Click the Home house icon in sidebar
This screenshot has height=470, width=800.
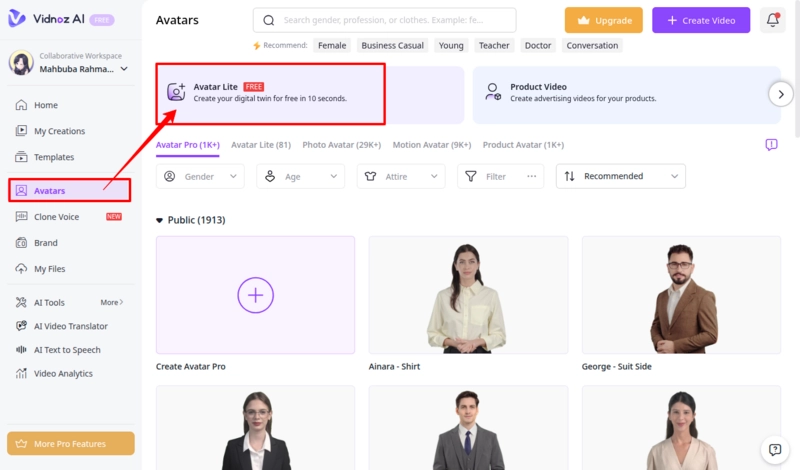click(x=21, y=105)
